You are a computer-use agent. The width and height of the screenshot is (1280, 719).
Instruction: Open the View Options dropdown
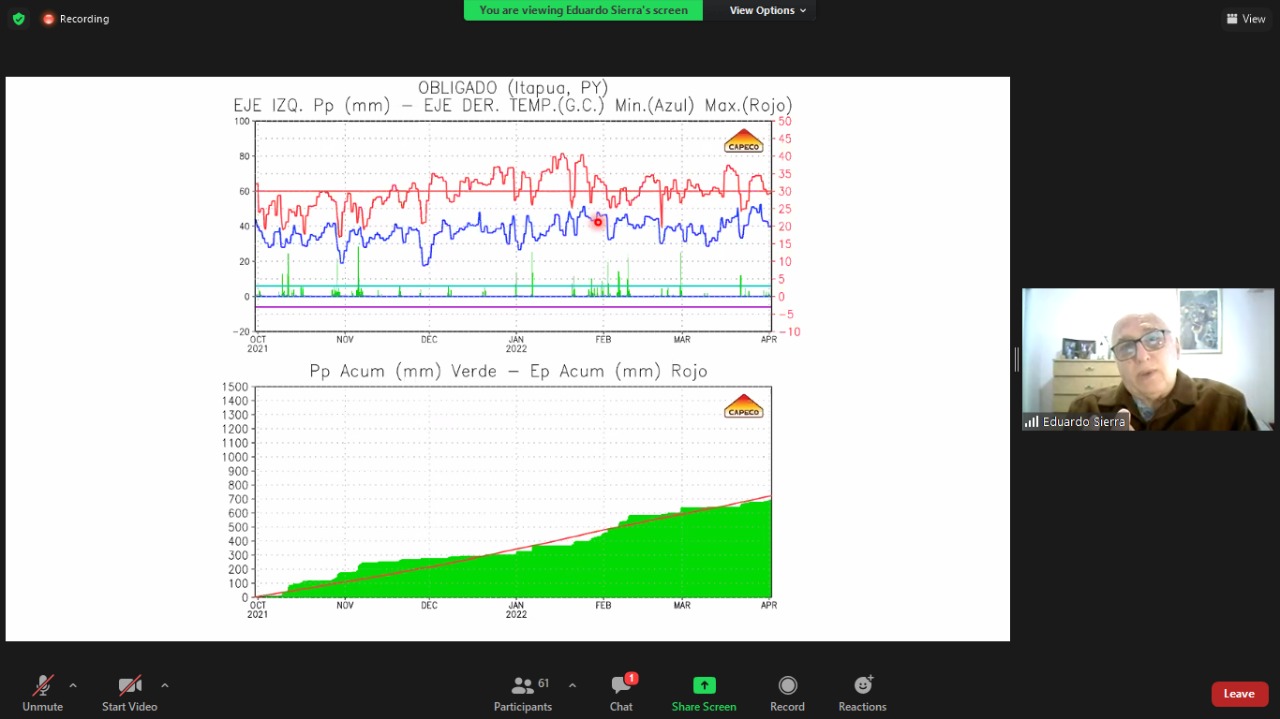[767, 10]
